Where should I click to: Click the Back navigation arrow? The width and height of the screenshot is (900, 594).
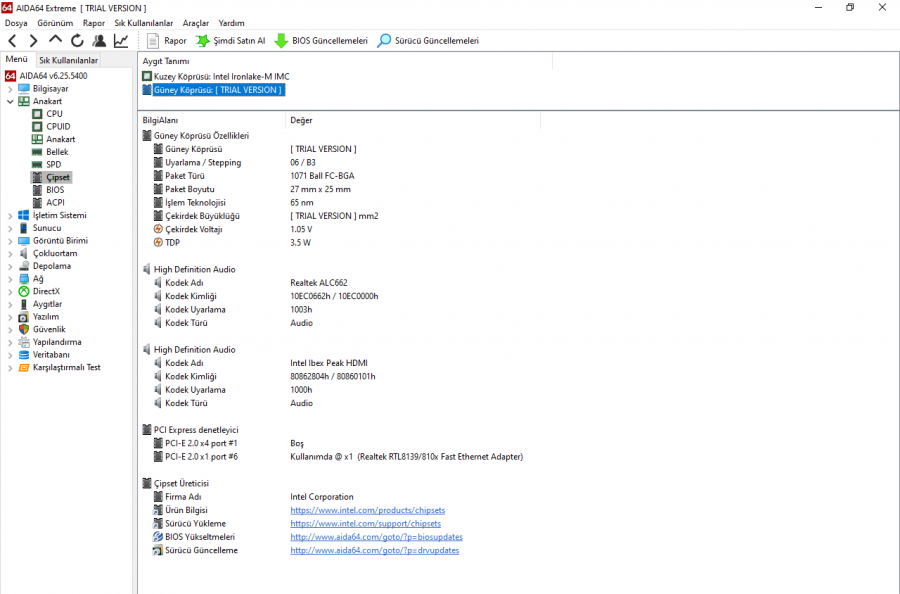(x=12, y=41)
